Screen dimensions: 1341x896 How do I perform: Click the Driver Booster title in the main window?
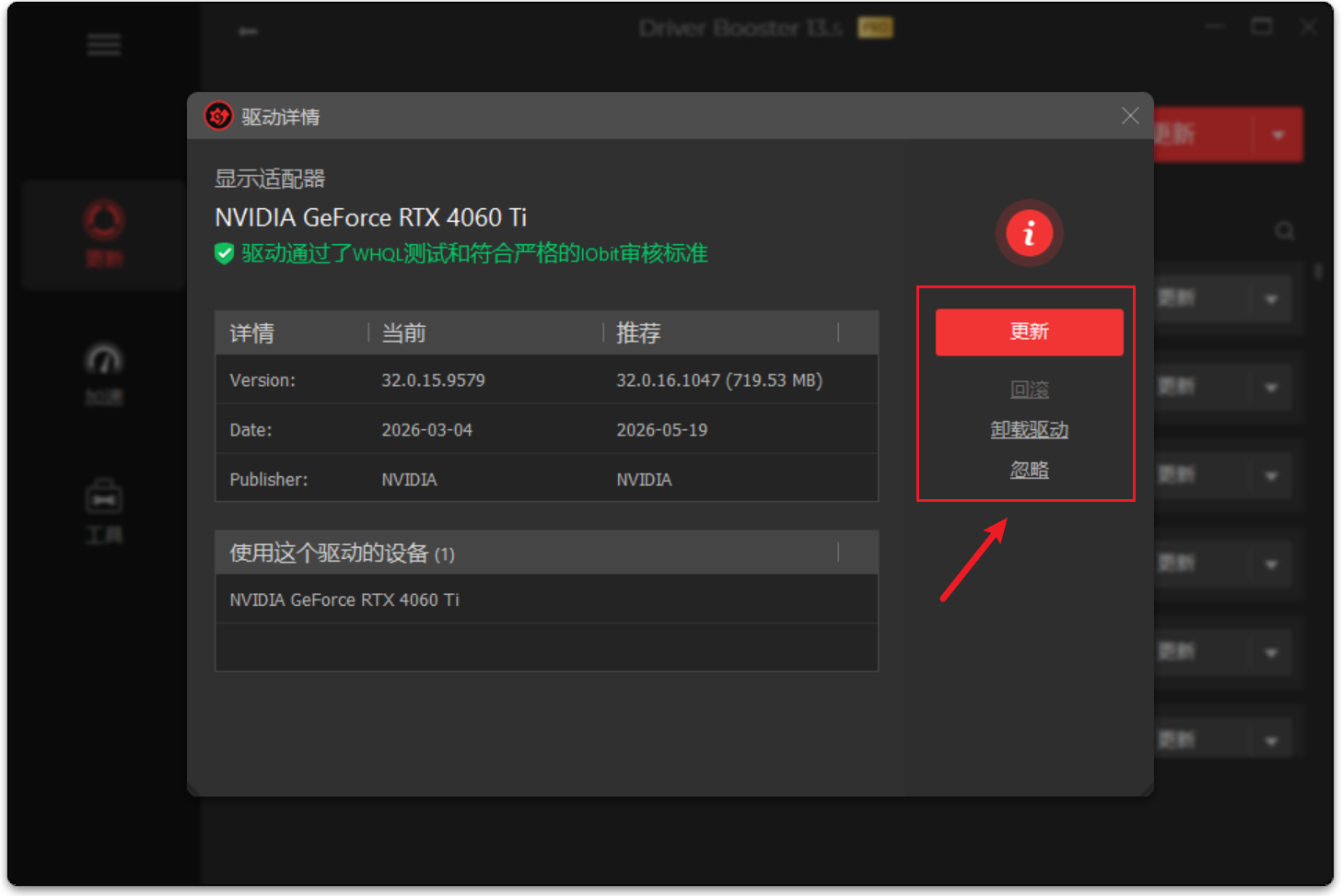(x=740, y=29)
